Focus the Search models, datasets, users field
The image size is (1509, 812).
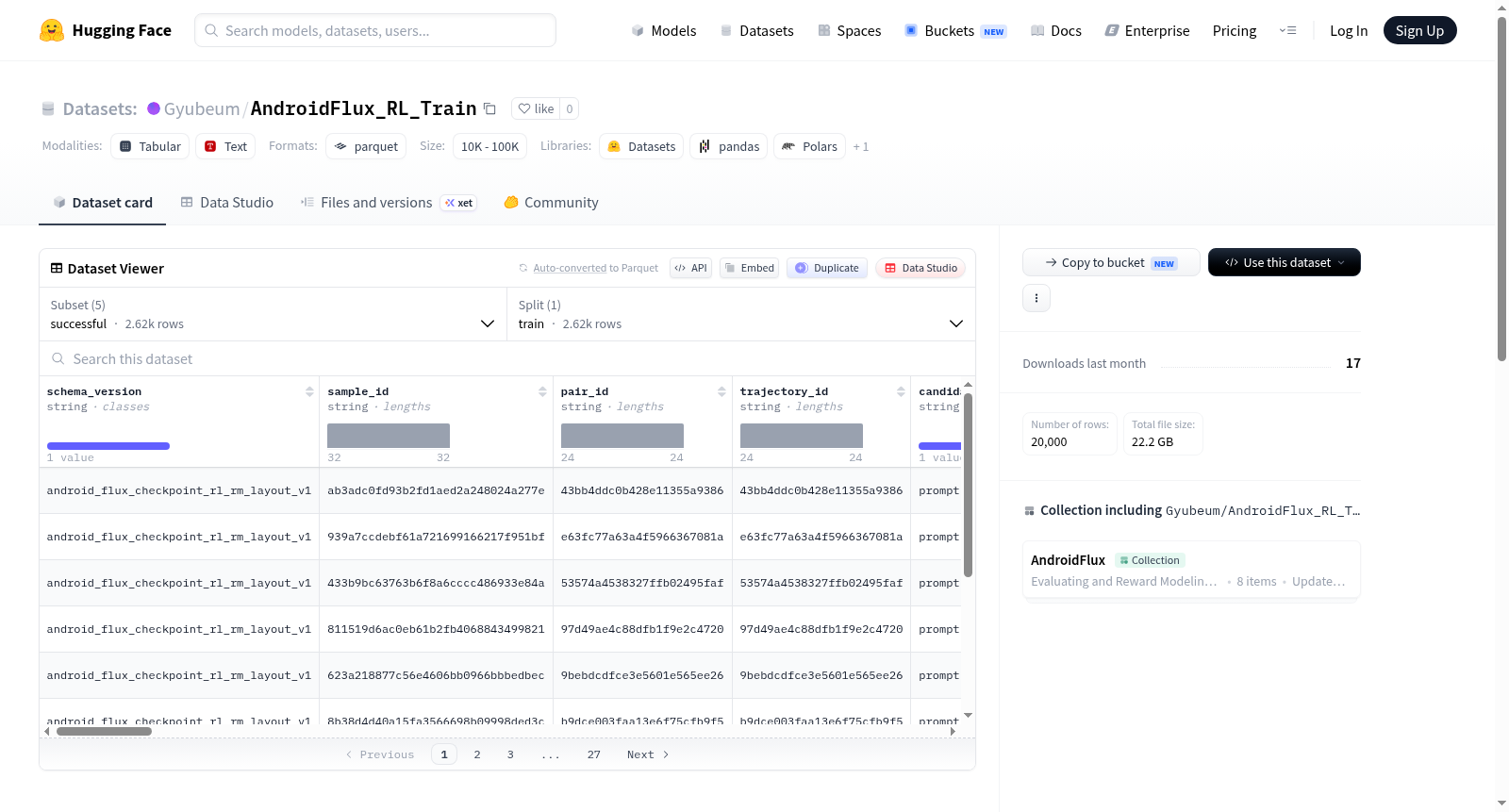tap(375, 30)
